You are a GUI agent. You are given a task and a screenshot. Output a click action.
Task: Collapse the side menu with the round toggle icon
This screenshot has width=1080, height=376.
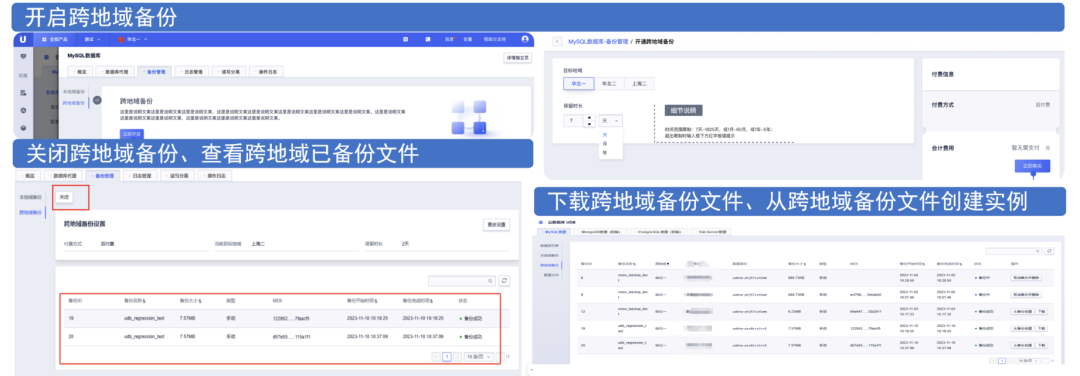point(97,101)
